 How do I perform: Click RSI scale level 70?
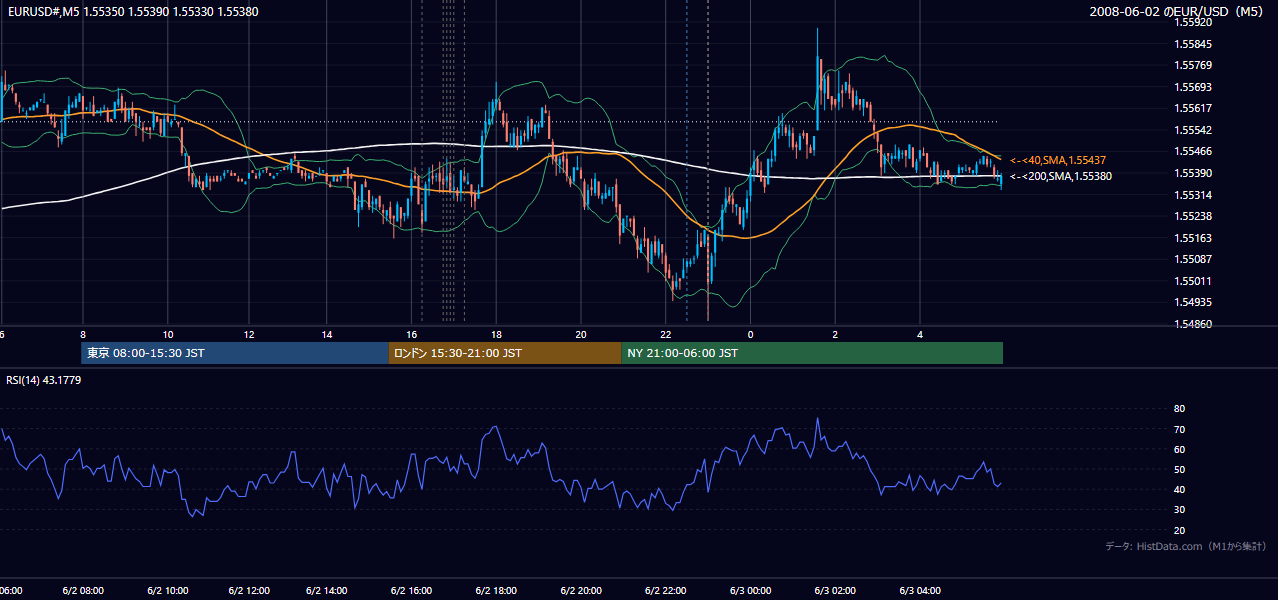1179,429
